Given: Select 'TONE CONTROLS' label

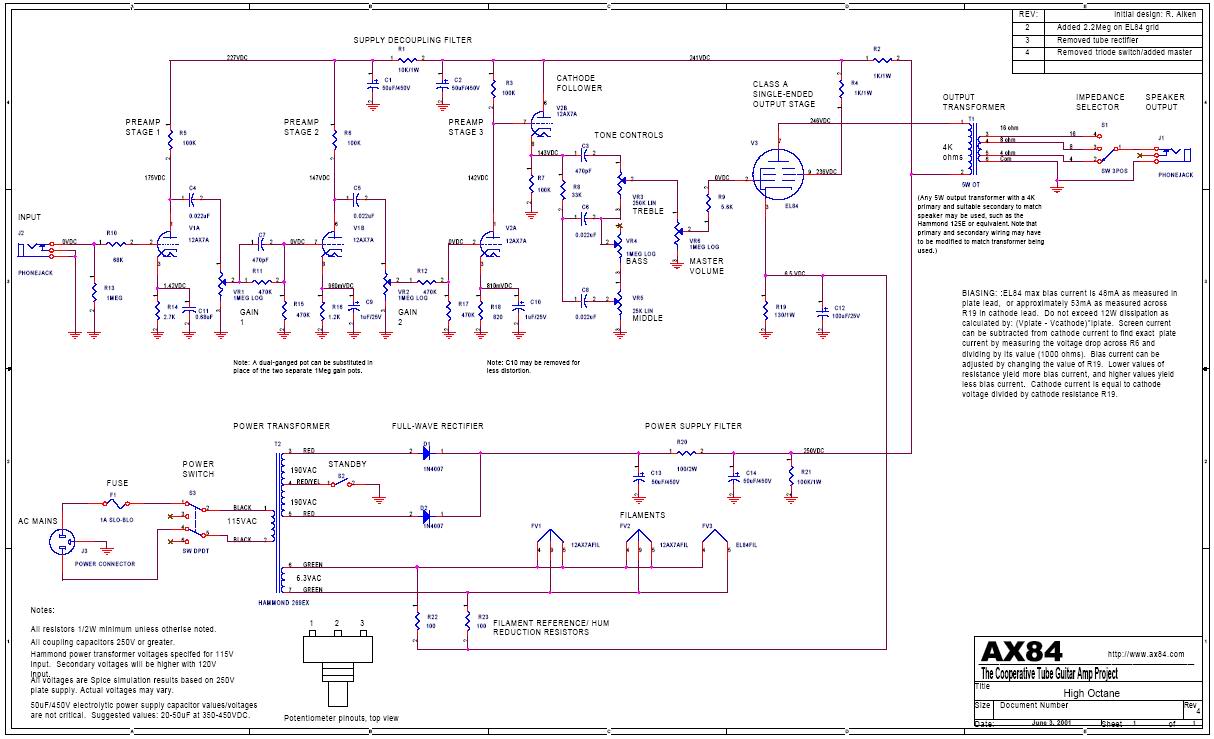Looking at the screenshot, I should (628, 135).
